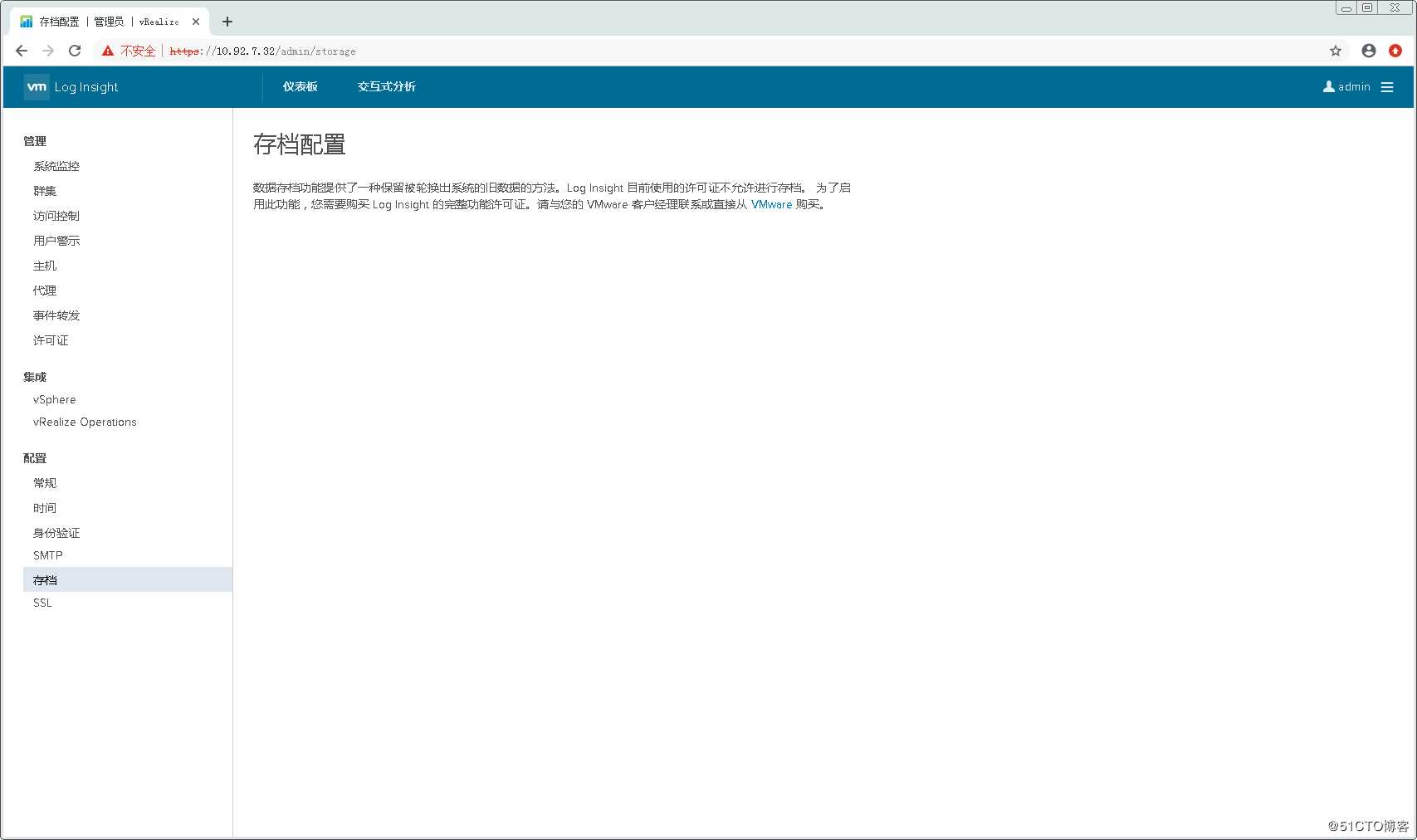
Task: Click the browser back arrow
Action: click(22, 51)
